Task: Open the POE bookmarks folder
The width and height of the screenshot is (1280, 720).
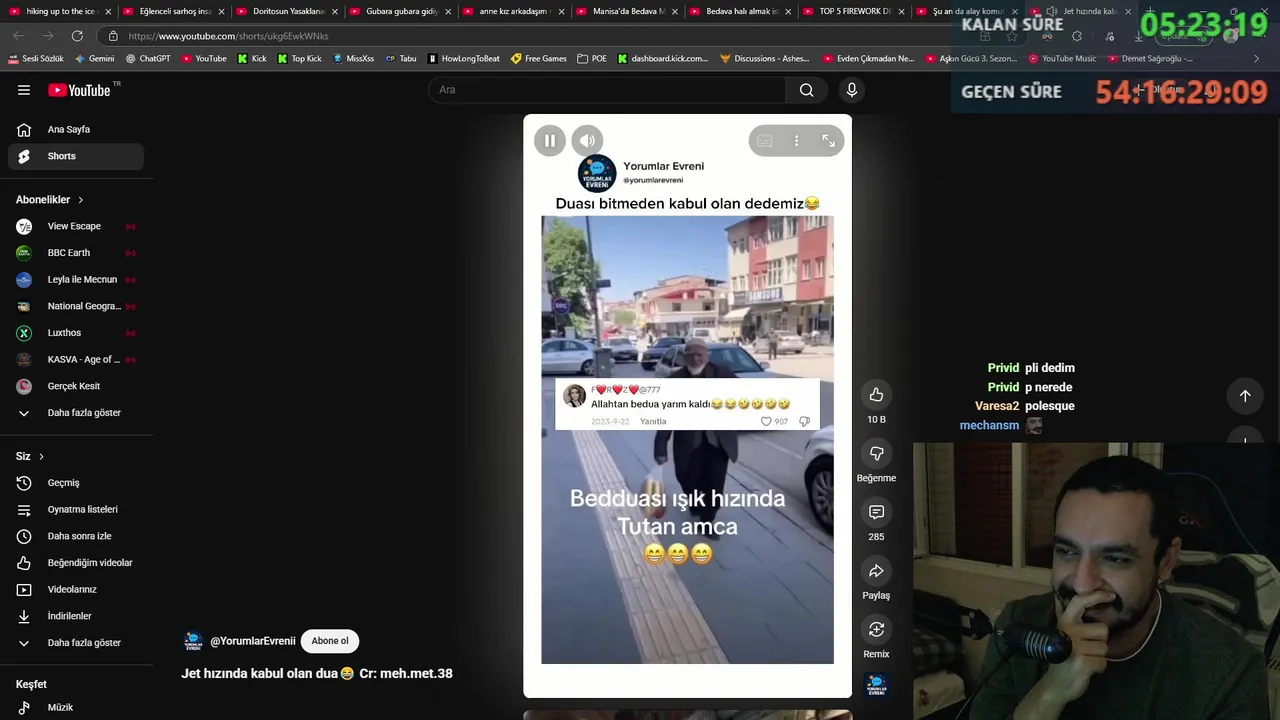Action: [592, 59]
